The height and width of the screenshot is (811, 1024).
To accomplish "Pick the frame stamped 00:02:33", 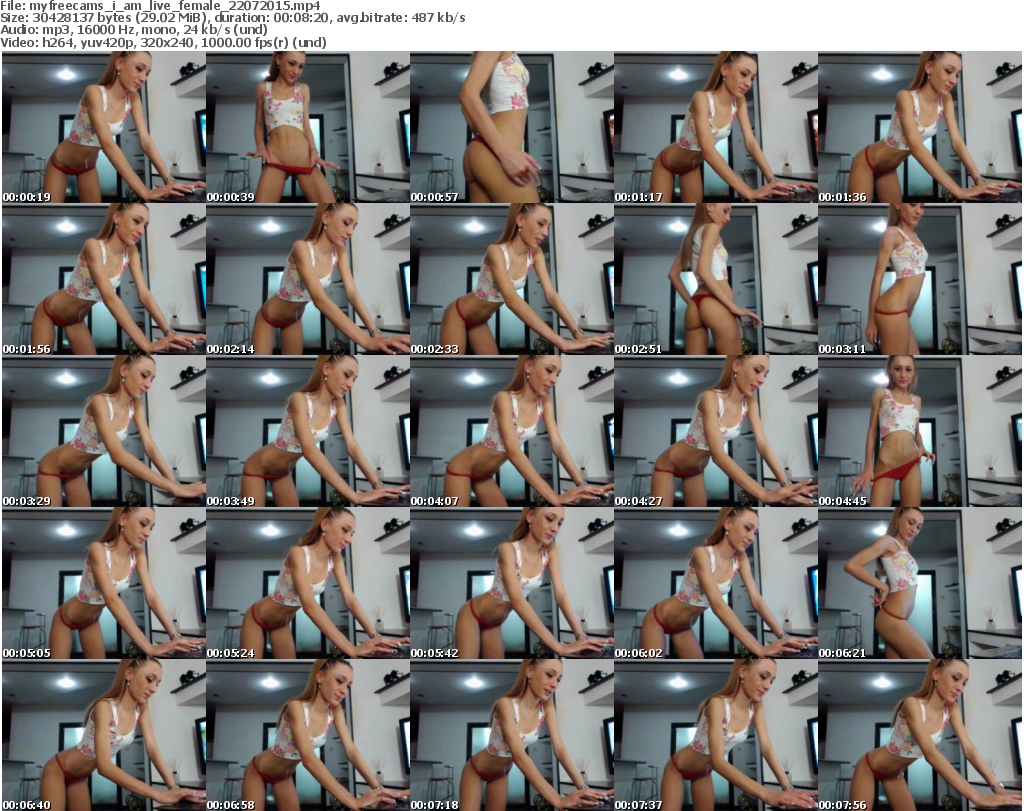I will tap(512, 279).
